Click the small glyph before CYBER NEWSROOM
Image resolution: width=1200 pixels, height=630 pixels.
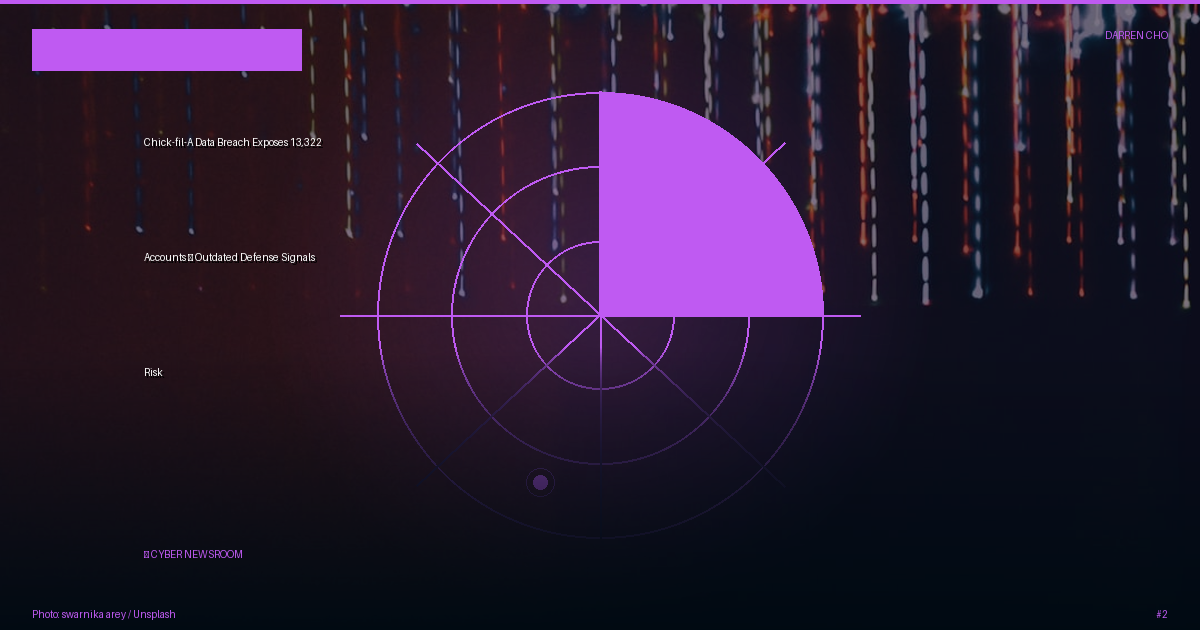click(146, 554)
